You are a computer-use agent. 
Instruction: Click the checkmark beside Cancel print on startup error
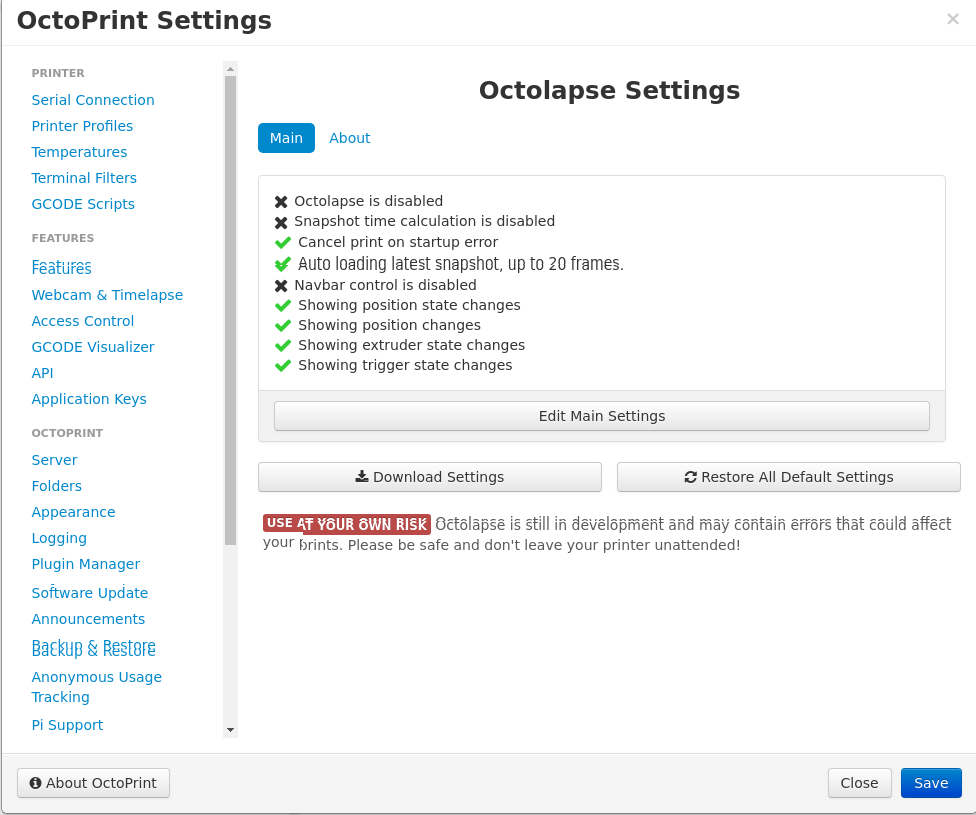pos(282,242)
